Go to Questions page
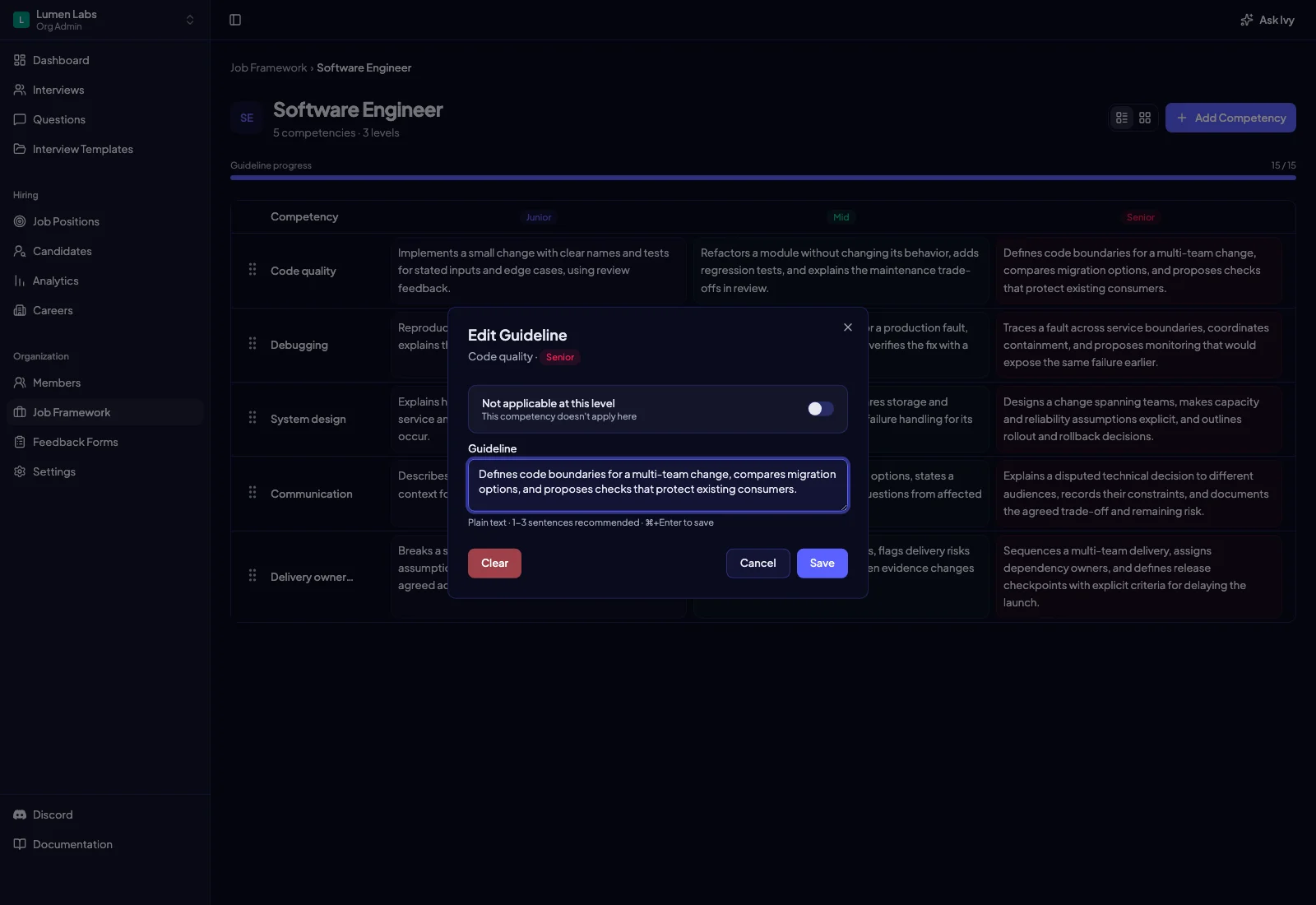 tap(105, 119)
